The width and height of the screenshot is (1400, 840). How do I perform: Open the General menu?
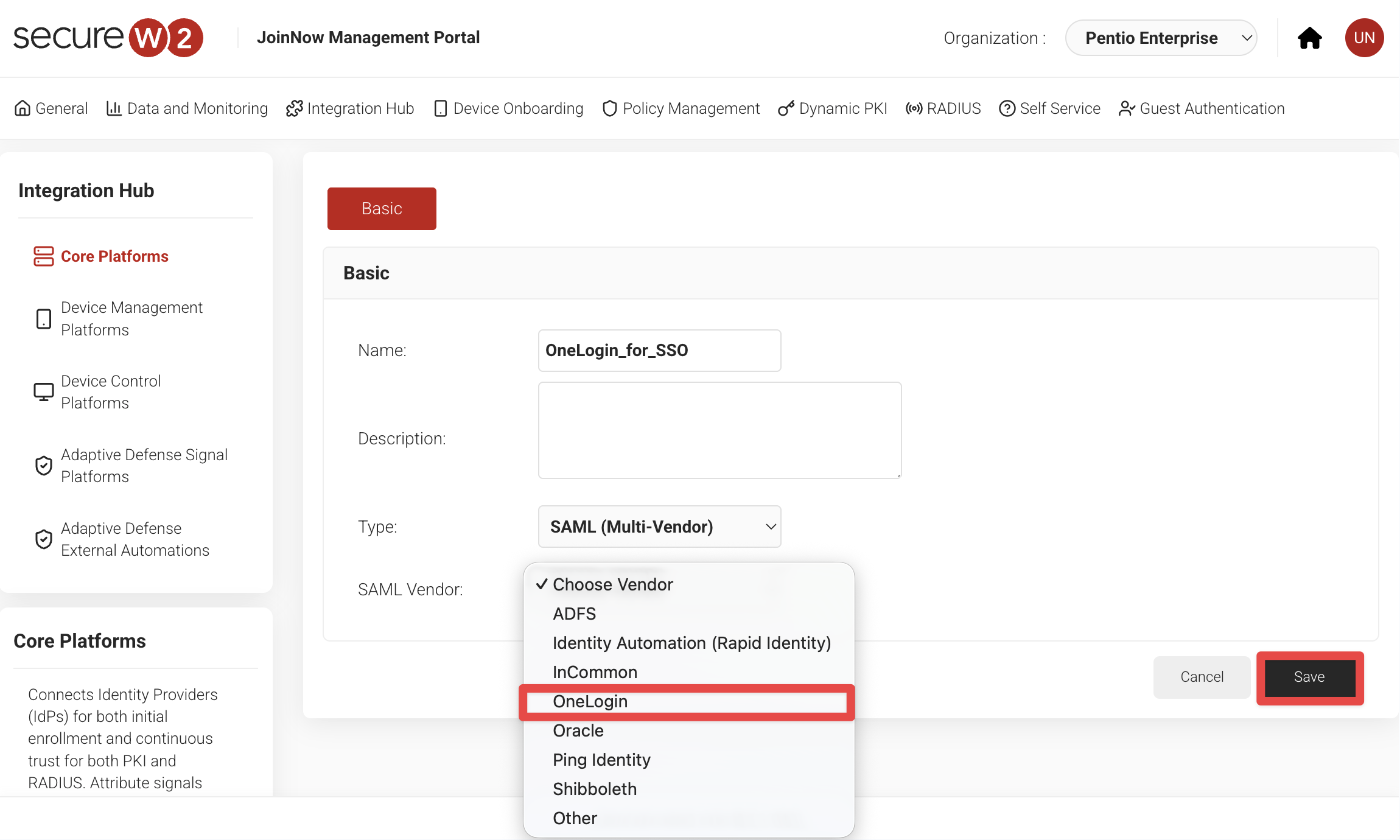(x=51, y=108)
